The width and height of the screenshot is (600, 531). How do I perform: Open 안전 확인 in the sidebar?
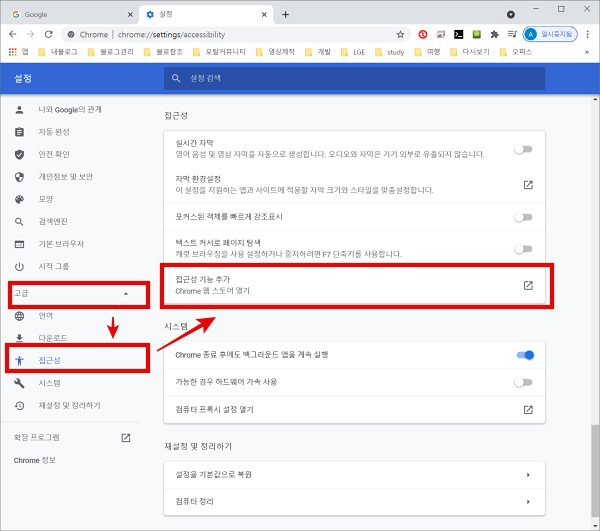(54, 154)
